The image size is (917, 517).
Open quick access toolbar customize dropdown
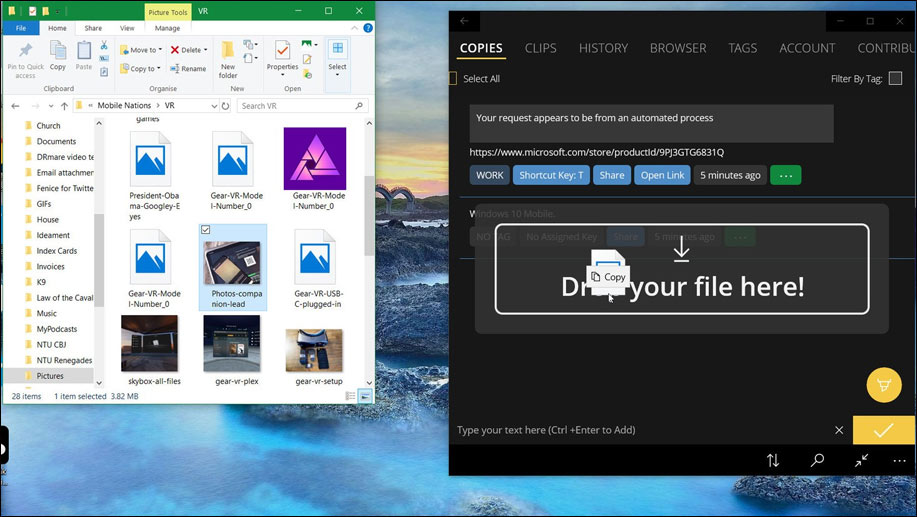(x=58, y=11)
